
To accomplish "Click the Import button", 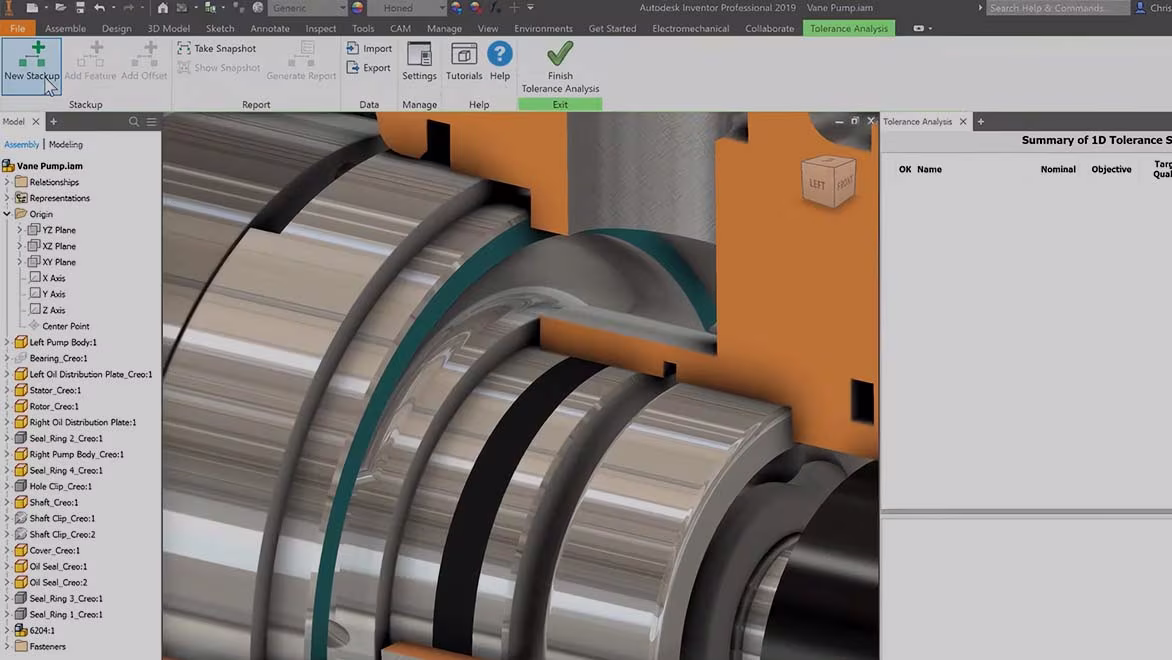I will pyautogui.click(x=369, y=48).
